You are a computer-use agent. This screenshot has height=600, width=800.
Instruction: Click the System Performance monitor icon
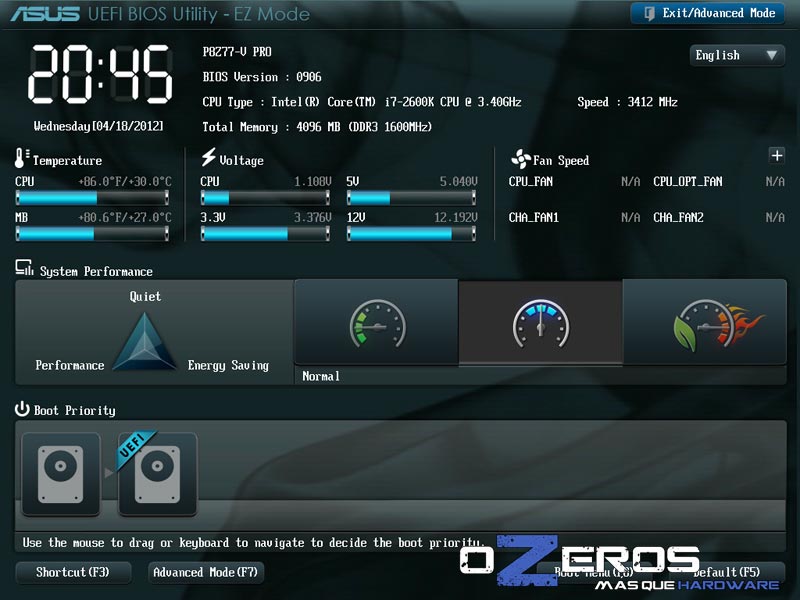click(x=24, y=268)
